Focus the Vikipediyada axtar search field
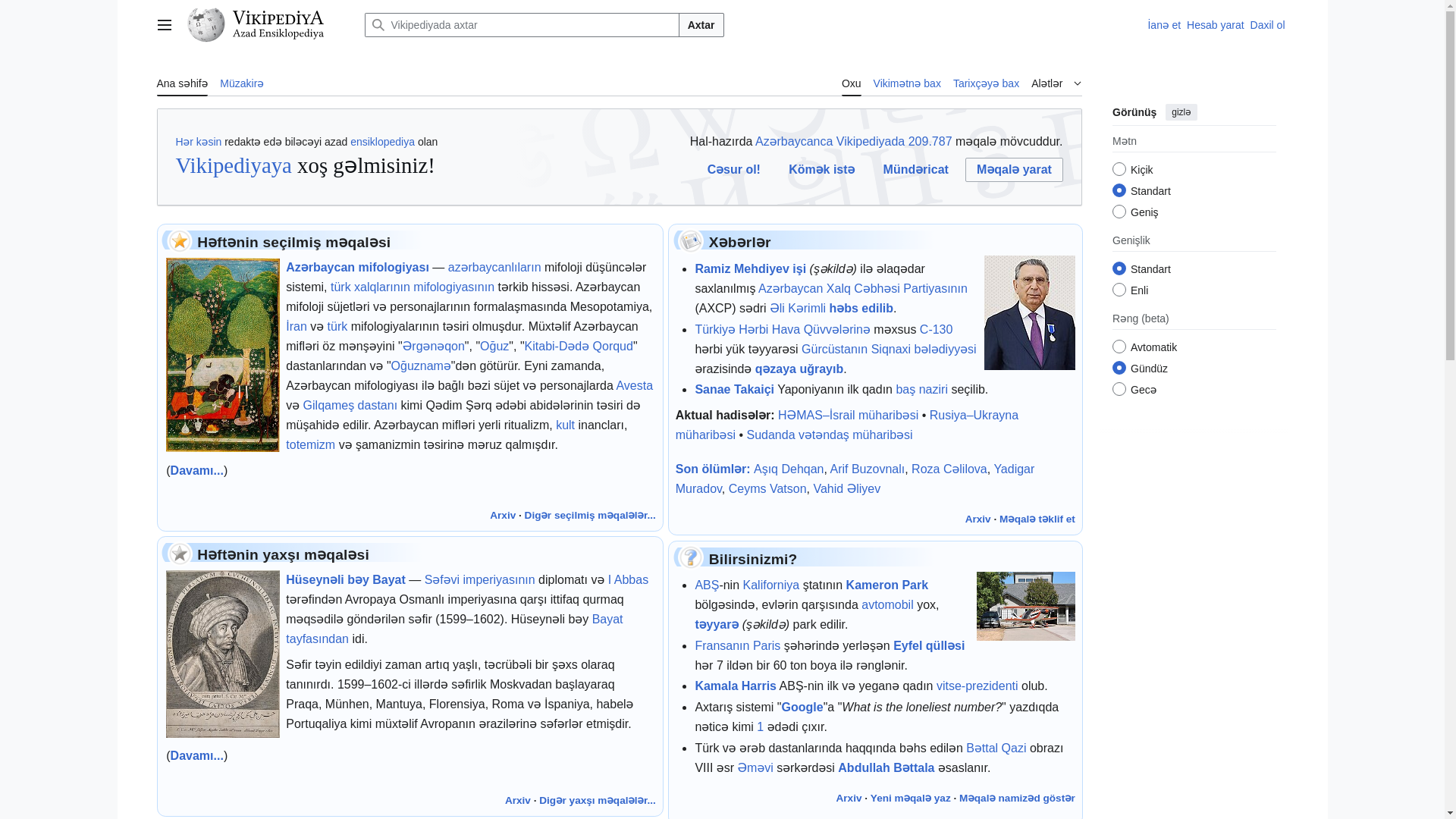 click(522, 25)
